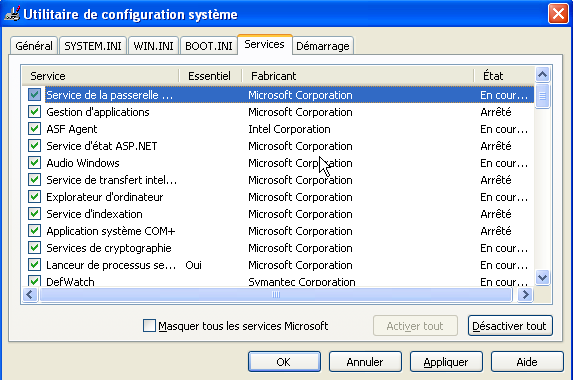The height and width of the screenshot is (380, 573).
Task: Toggle Service de transfert intelligent checkbox
Action: tap(34, 179)
